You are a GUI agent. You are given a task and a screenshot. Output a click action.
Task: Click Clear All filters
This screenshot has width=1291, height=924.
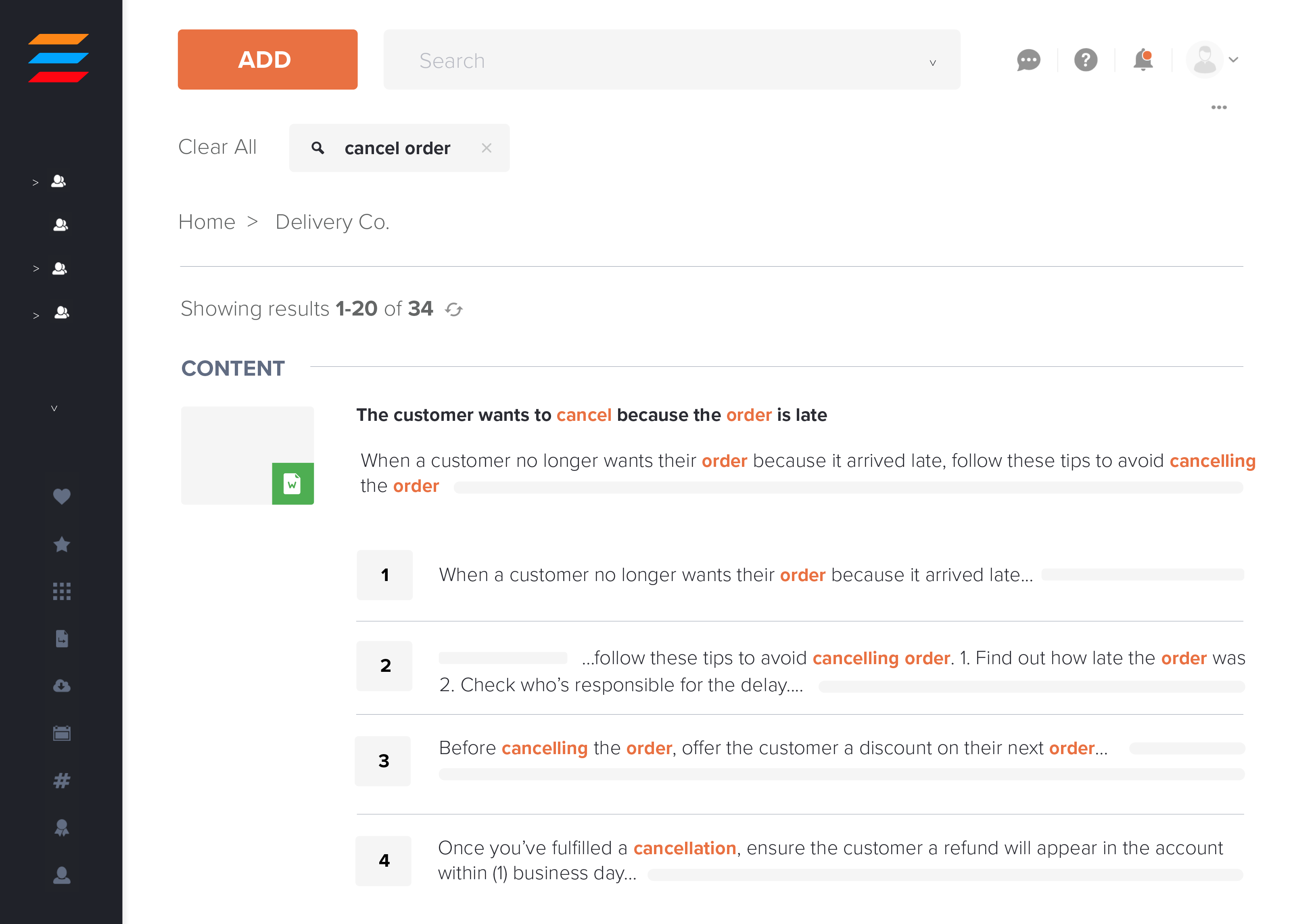point(217,147)
